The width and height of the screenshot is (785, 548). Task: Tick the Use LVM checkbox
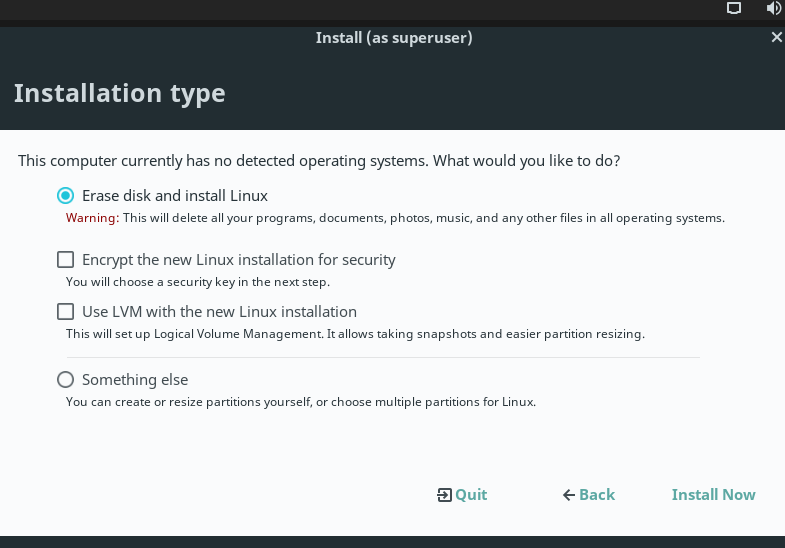pyautogui.click(x=66, y=312)
